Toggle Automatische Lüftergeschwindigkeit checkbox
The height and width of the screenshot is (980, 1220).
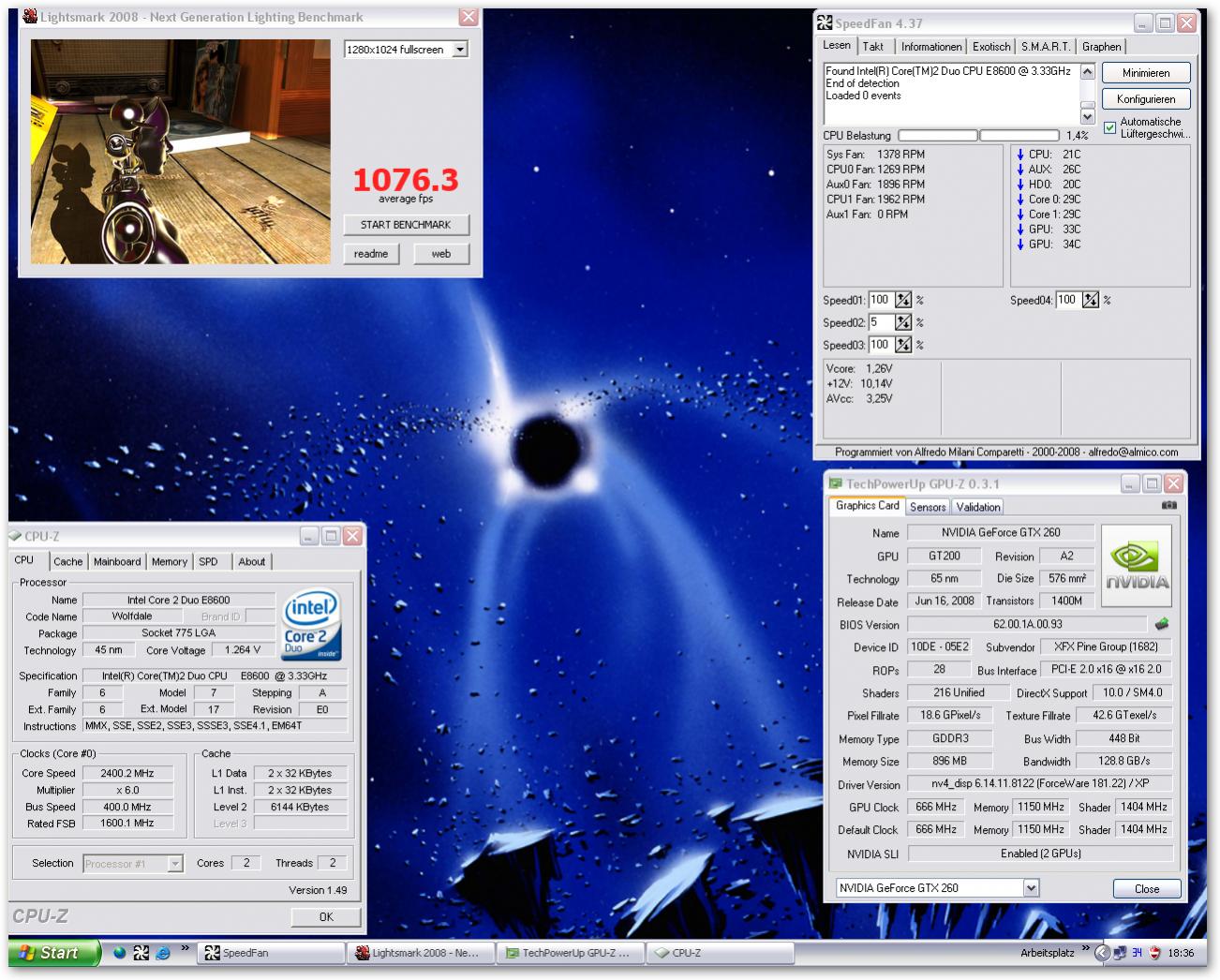(x=1110, y=127)
